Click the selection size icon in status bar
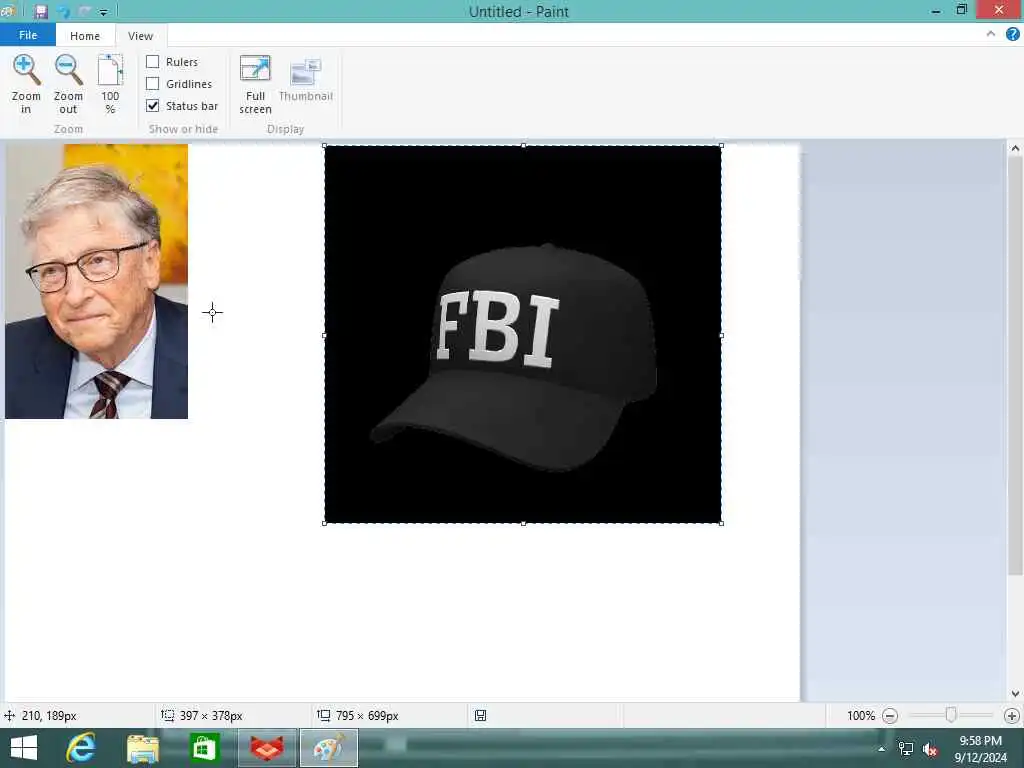The image size is (1024, 768). tap(168, 716)
